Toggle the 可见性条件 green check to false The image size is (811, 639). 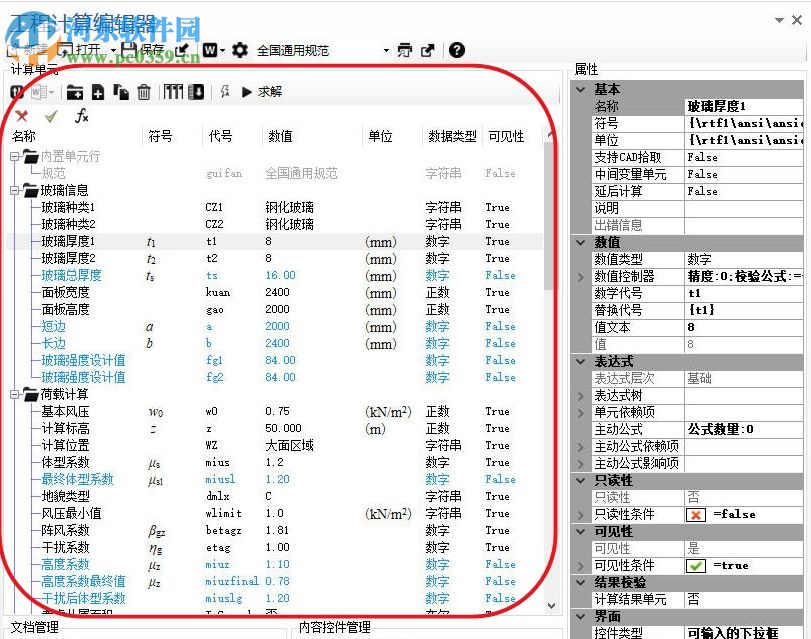[695, 564]
